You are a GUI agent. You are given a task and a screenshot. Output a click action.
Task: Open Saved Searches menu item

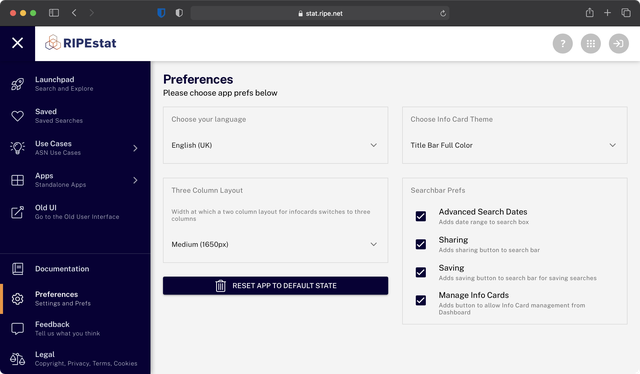coord(75,116)
